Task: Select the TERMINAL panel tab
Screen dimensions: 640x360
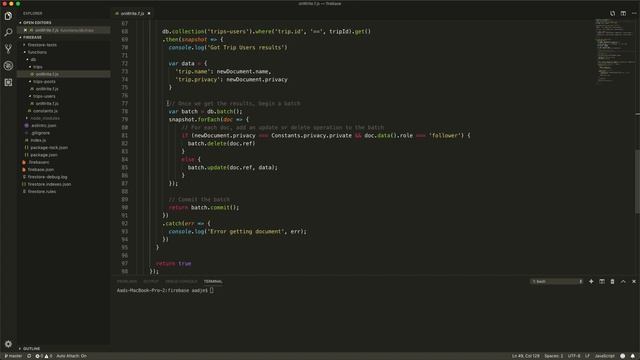Action: point(213,281)
